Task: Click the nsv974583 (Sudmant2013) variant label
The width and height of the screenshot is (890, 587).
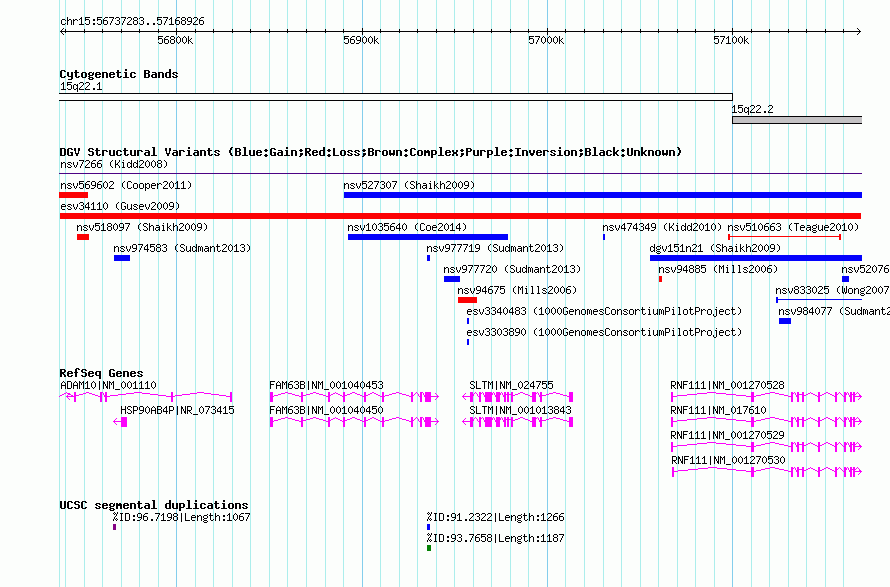Action: (182, 248)
